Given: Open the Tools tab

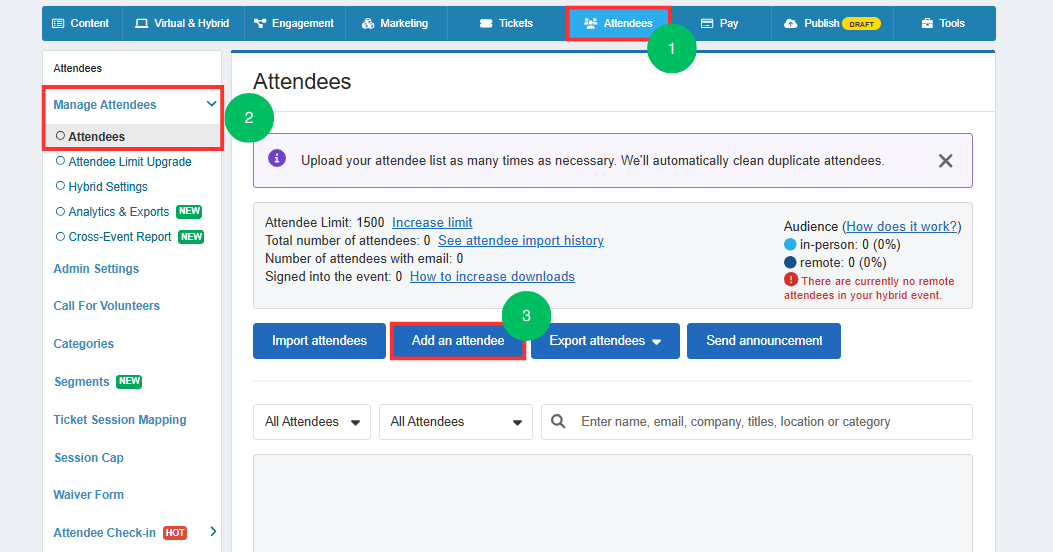Looking at the screenshot, I should (942, 23).
